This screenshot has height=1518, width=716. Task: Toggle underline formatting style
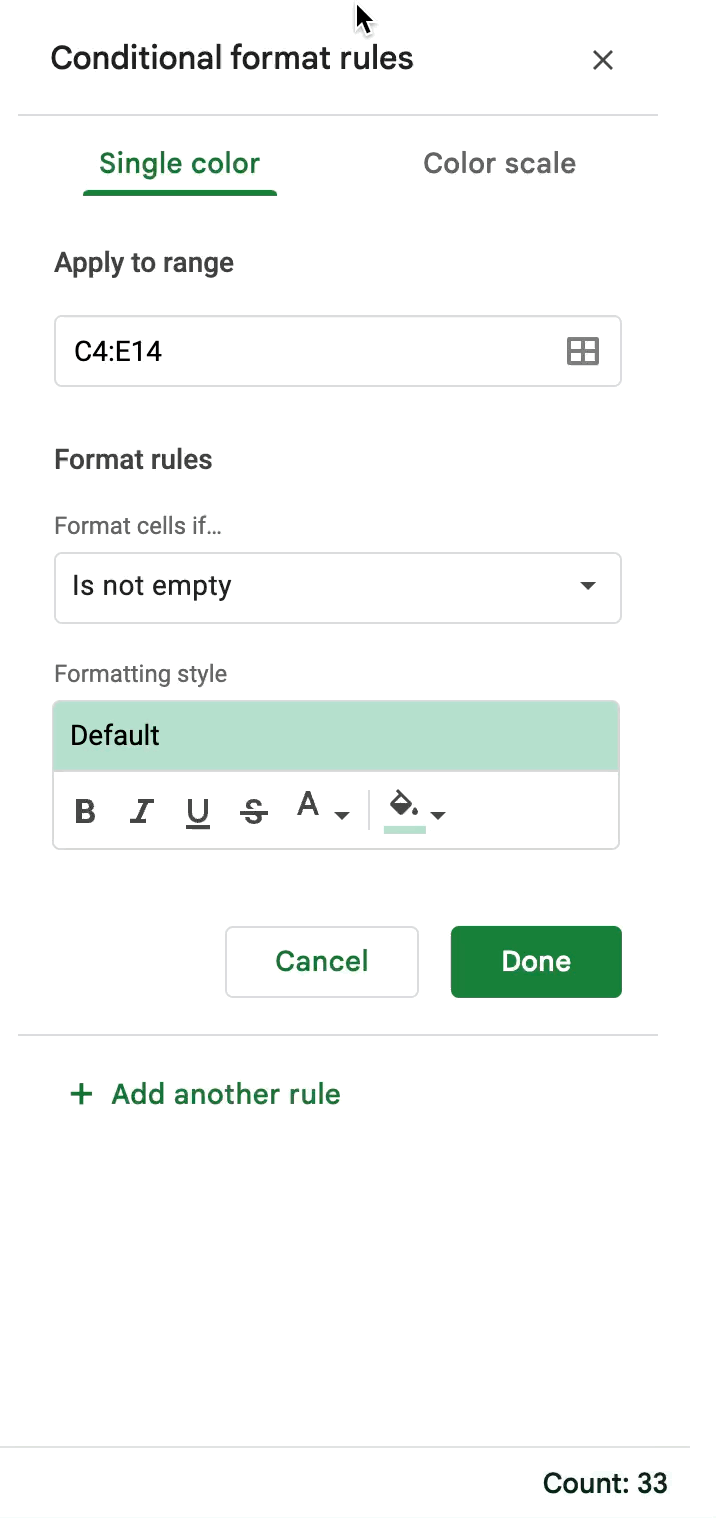(x=198, y=811)
